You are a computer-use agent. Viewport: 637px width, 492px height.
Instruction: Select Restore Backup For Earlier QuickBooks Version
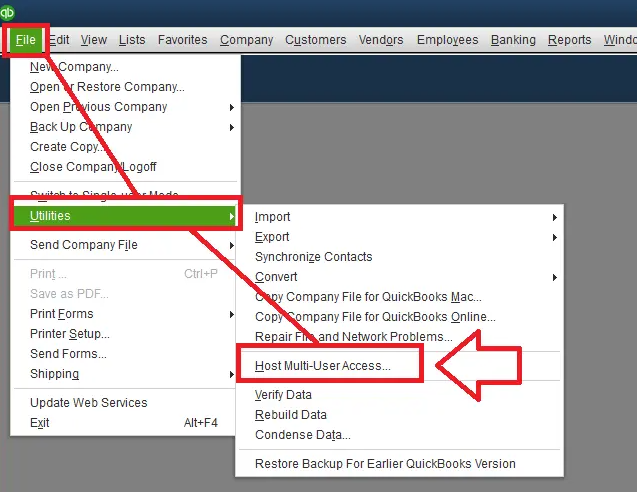pos(400,464)
